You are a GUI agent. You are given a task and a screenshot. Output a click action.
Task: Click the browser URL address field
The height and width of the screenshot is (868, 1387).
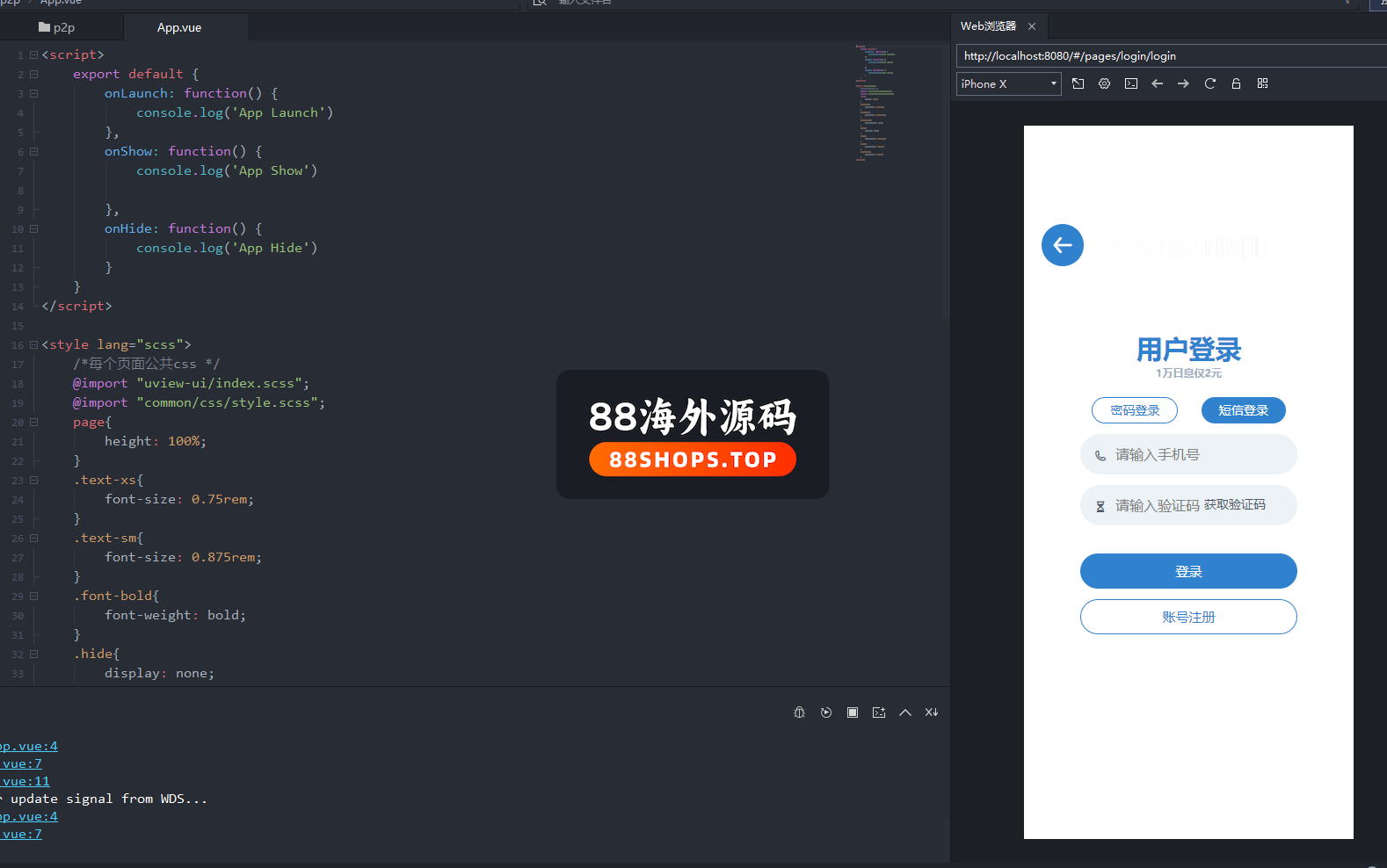coord(1169,56)
